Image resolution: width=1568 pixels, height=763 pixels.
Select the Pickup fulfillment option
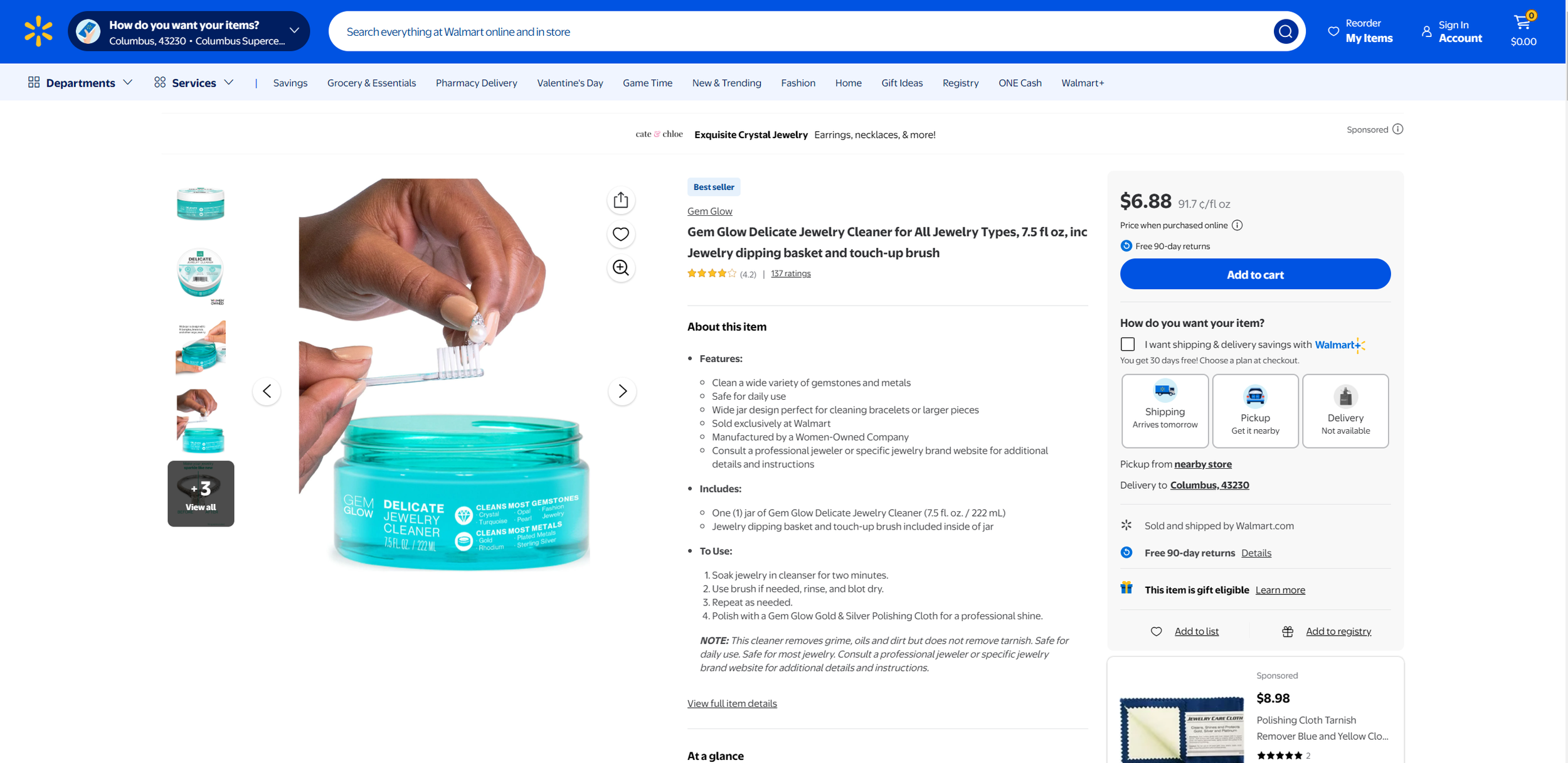pyautogui.click(x=1255, y=411)
